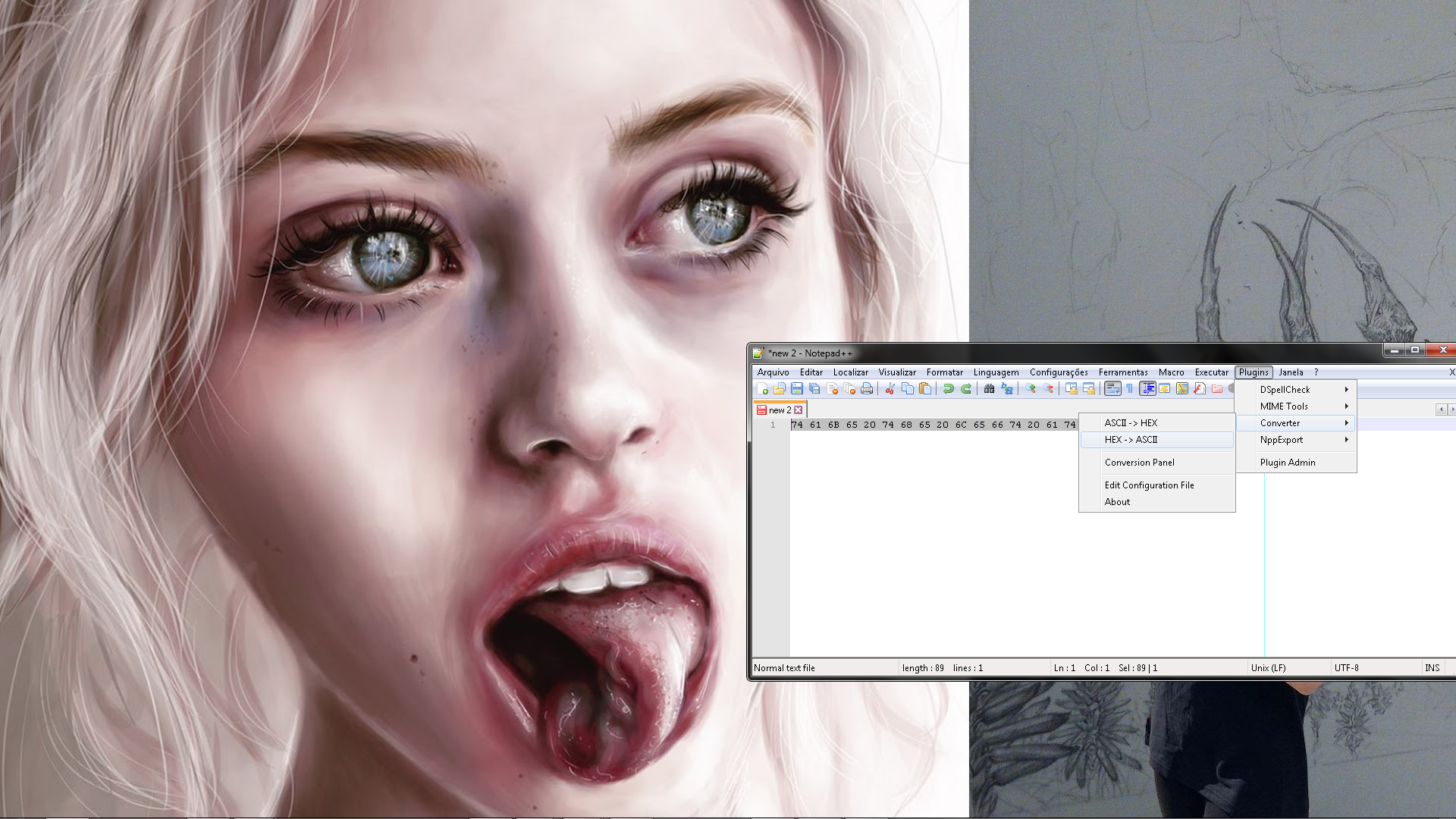Click the selected hex text line

click(x=934, y=425)
